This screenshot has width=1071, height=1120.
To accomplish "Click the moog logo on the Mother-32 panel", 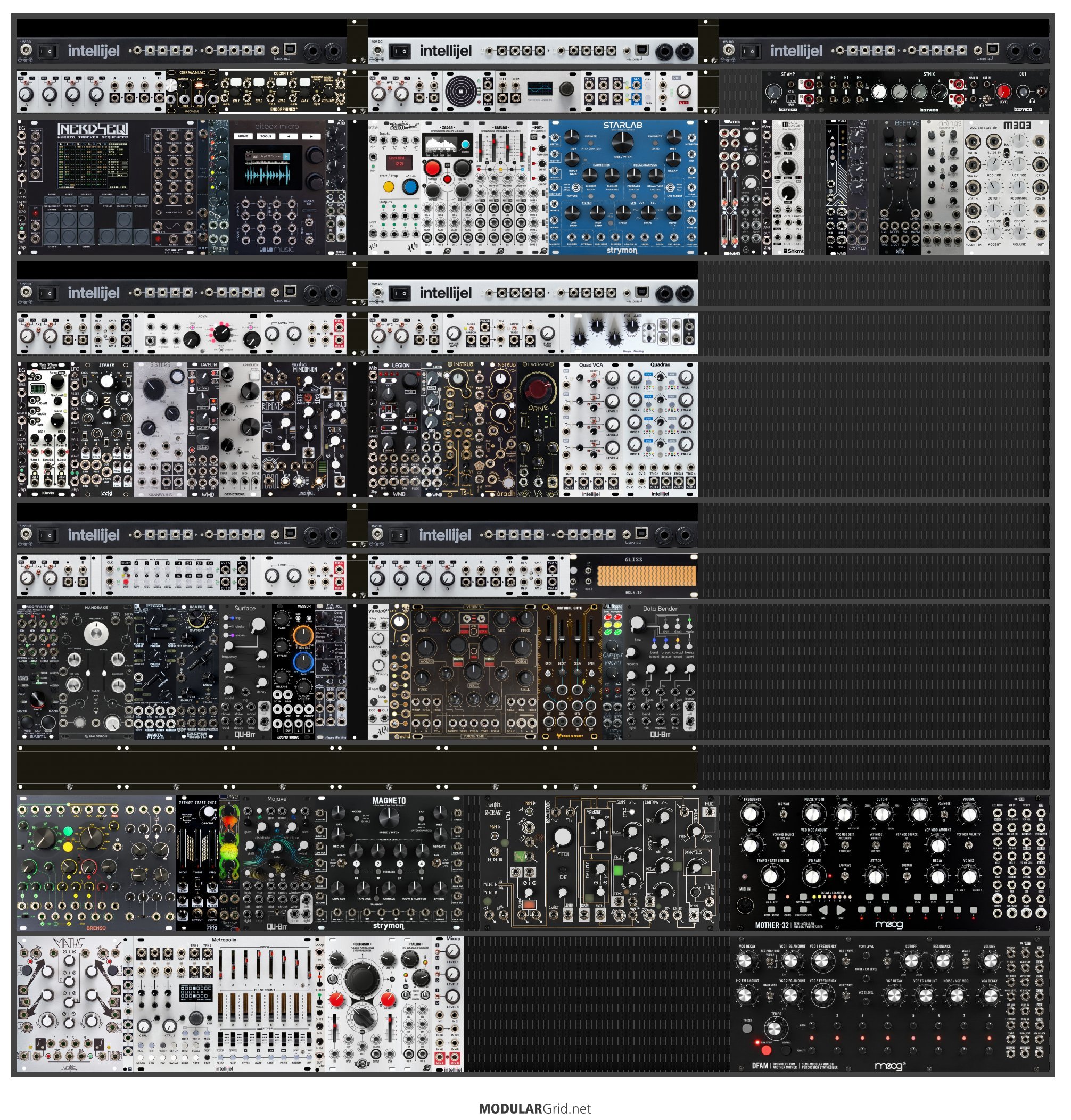I will pyautogui.click(x=889, y=924).
